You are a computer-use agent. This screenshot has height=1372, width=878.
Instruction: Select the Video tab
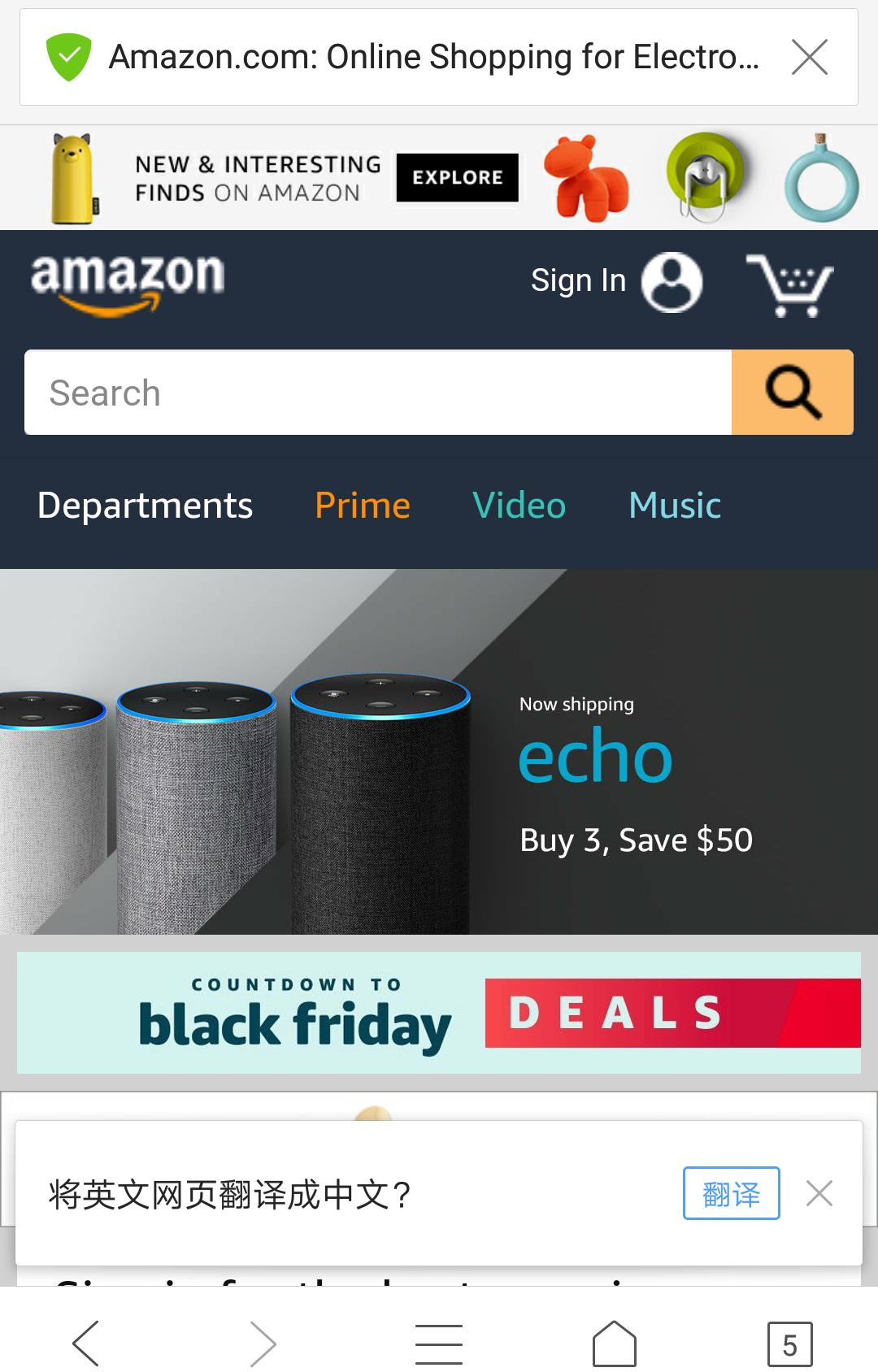pyautogui.click(x=519, y=506)
